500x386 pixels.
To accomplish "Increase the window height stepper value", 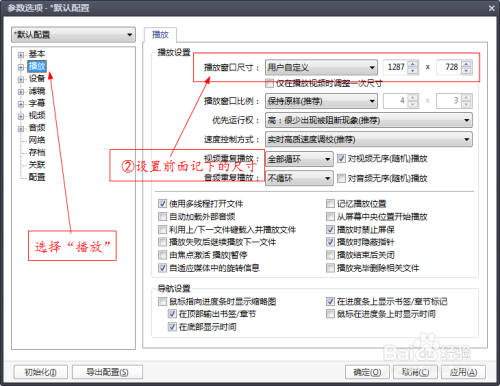I will [467, 64].
